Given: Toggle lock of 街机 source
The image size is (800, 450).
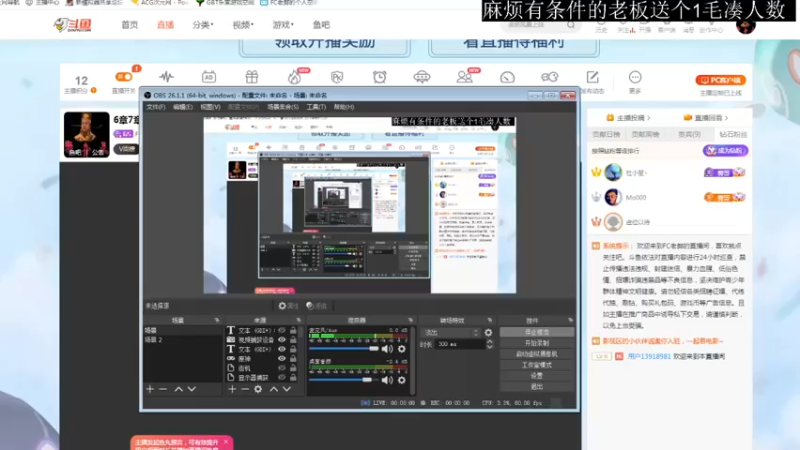Looking at the screenshot, I should pos(293,368).
